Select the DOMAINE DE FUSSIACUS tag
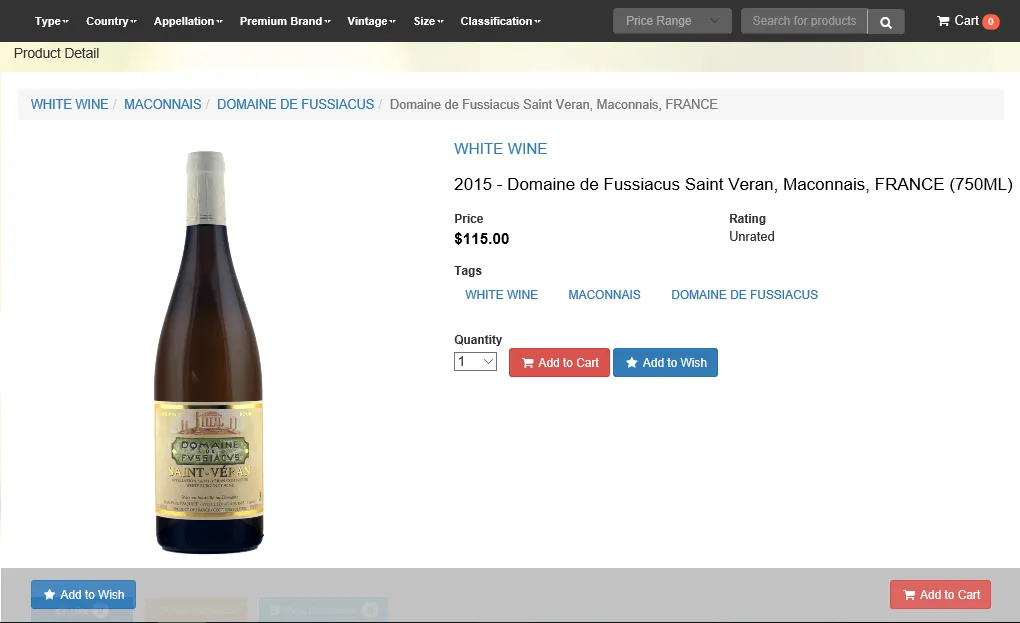This screenshot has width=1020, height=623. (x=744, y=295)
